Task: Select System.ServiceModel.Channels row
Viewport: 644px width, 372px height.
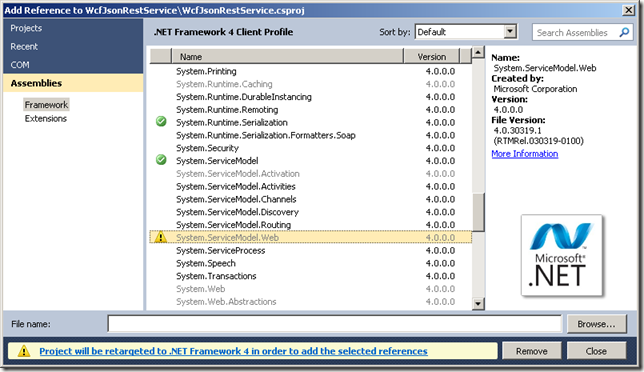Action: [310, 199]
